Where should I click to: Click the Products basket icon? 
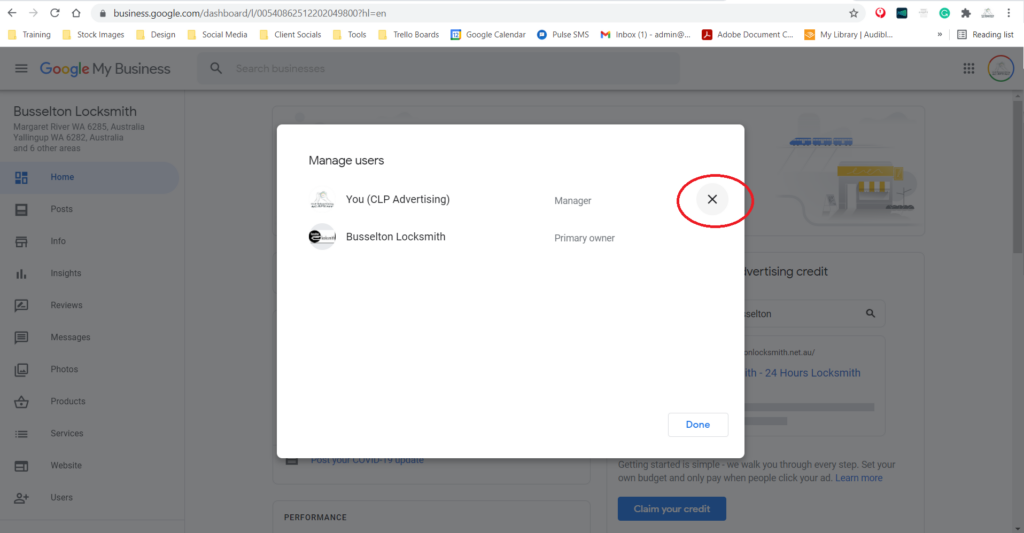point(21,401)
